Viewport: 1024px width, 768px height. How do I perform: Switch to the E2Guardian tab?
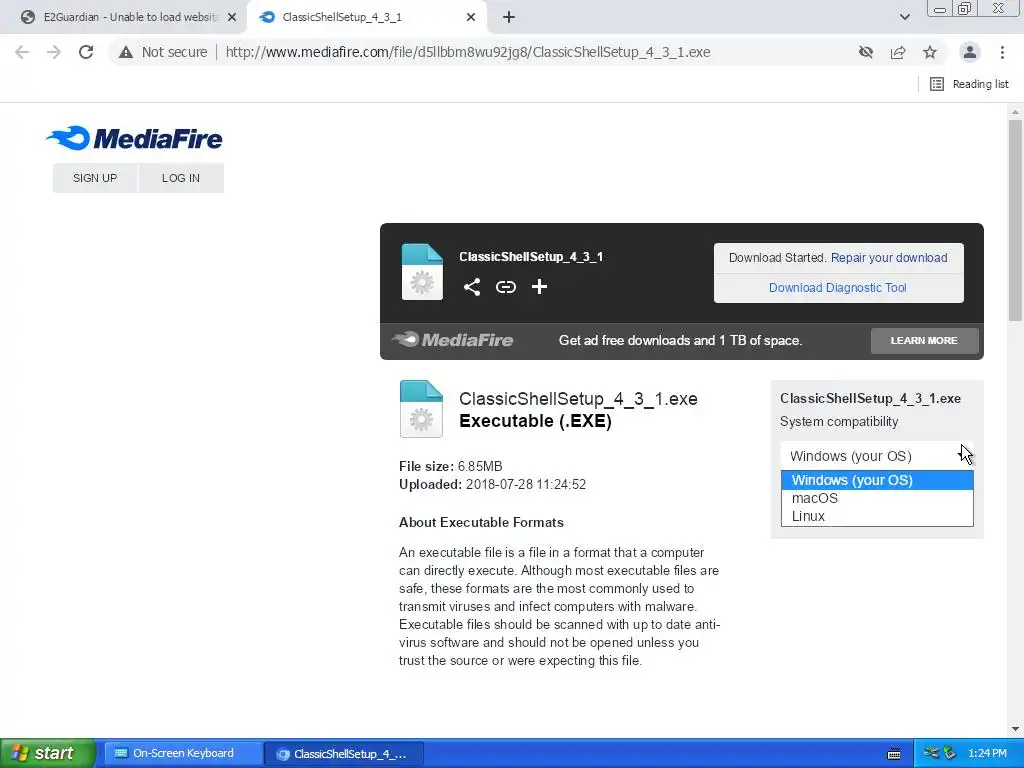[123, 17]
